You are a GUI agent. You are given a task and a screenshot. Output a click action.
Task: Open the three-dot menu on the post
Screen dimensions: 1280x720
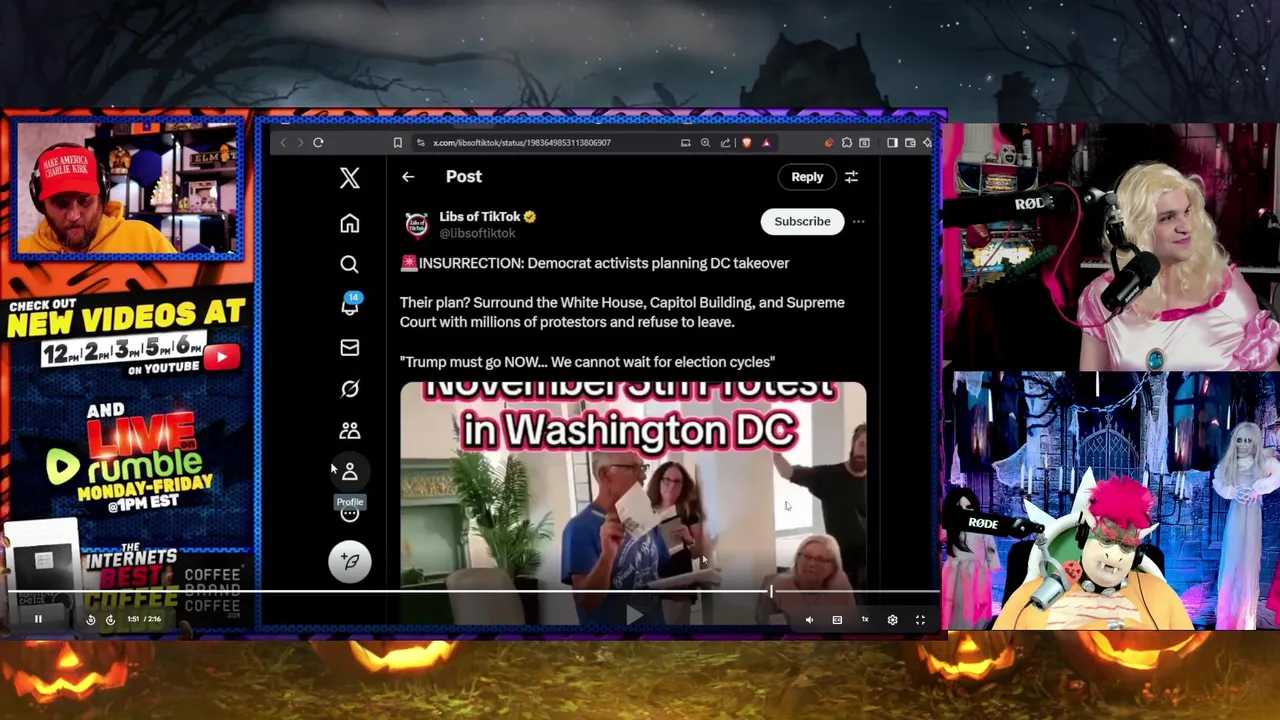coord(858,222)
